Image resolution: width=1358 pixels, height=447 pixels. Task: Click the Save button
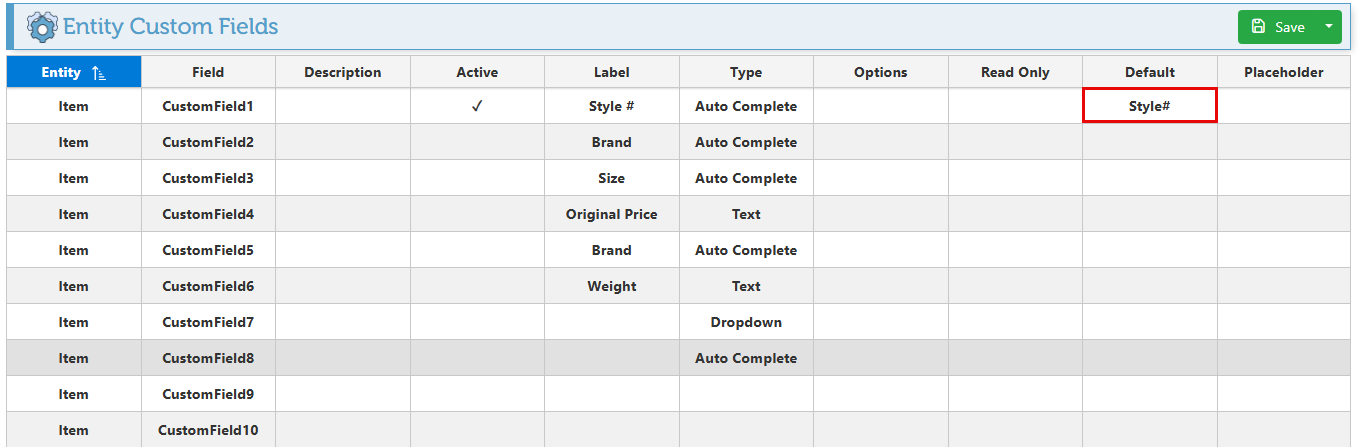pos(1278,27)
